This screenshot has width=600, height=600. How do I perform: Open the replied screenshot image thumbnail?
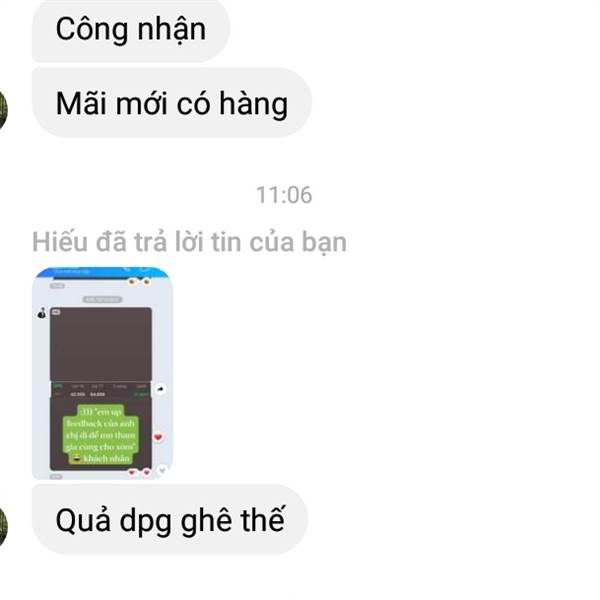coord(102,373)
